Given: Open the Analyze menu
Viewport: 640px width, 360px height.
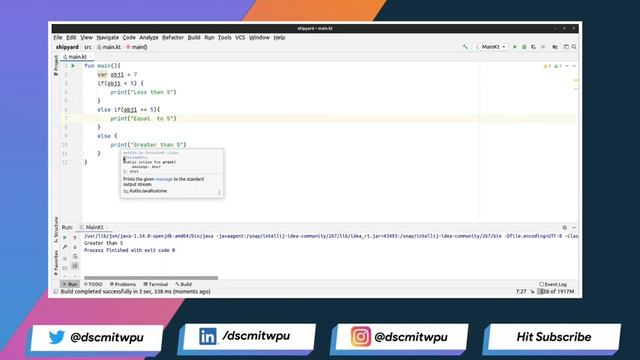Looking at the screenshot, I should pyautogui.click(x=149, y=38).
